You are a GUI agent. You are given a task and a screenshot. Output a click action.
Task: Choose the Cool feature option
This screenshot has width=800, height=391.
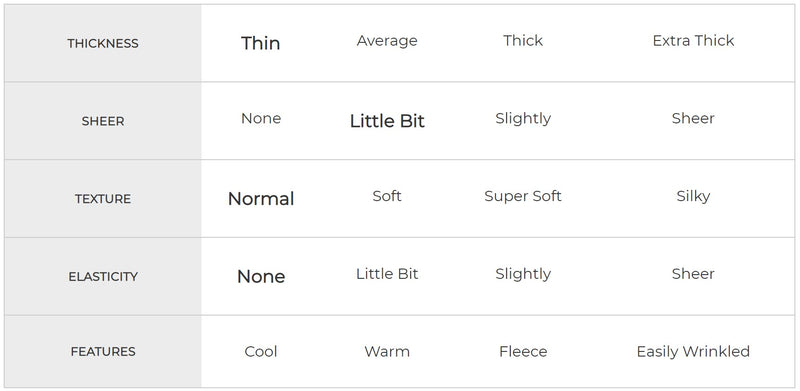click(261, 352)
